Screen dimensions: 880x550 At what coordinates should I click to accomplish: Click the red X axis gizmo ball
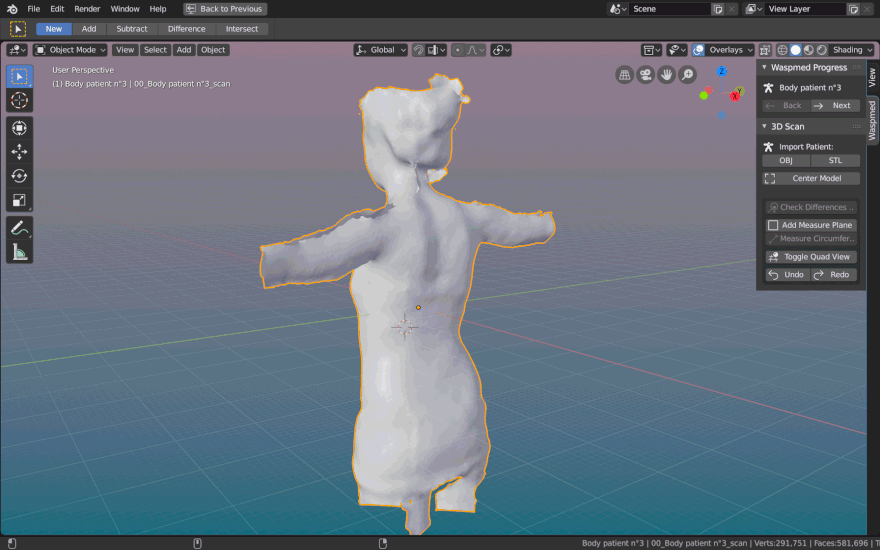click(735, 97)
